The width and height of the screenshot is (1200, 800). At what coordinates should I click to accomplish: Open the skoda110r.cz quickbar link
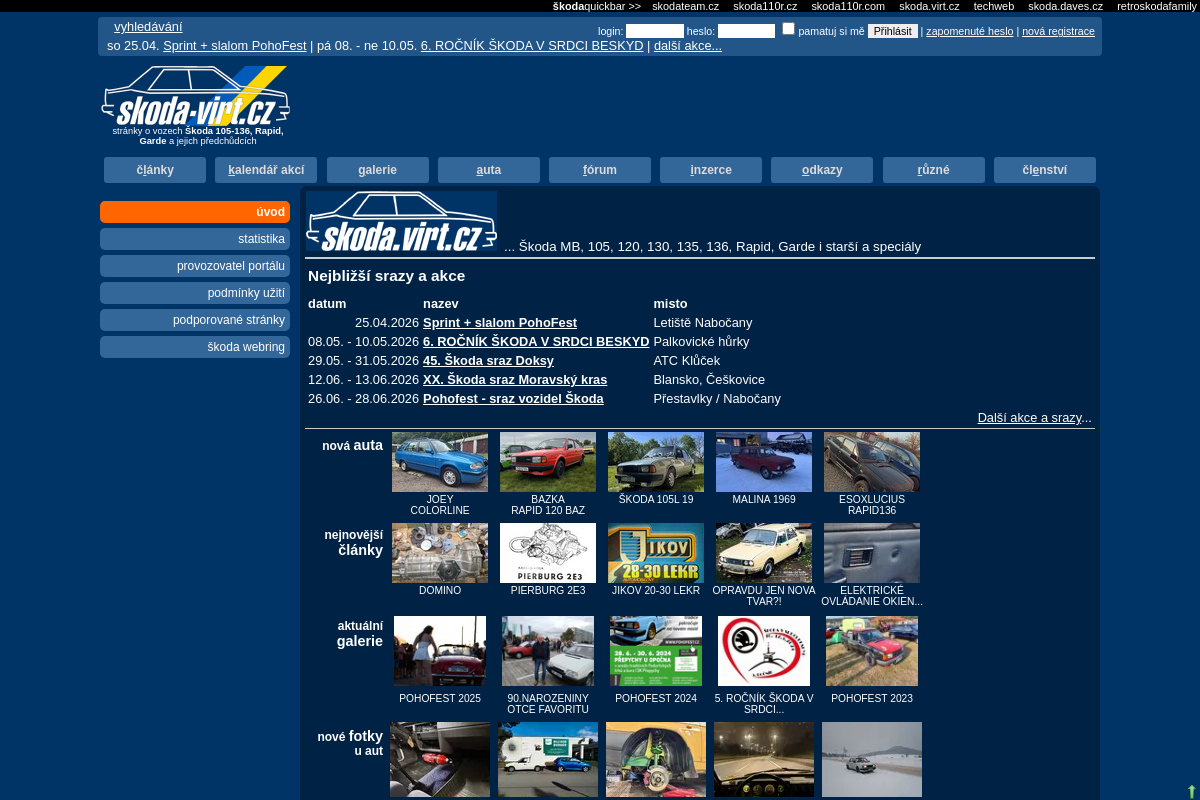pos(765,6)
